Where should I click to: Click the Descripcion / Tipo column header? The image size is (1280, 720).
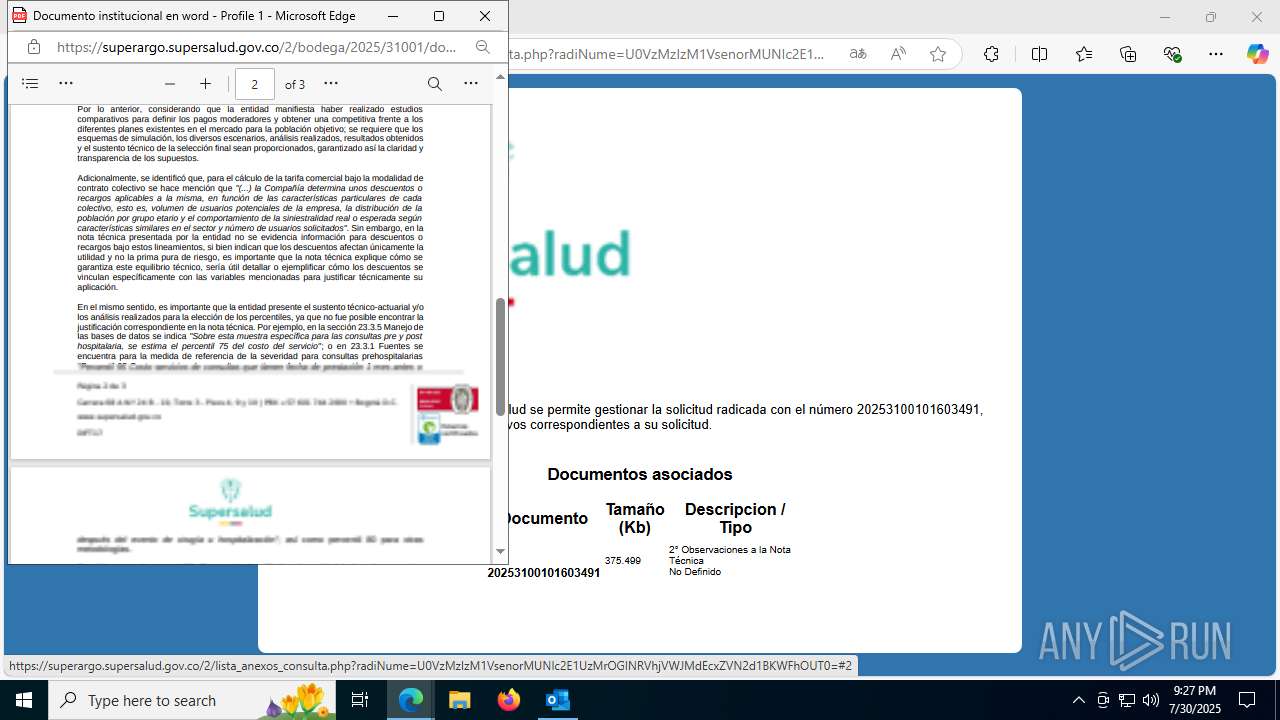pos(735,518)
